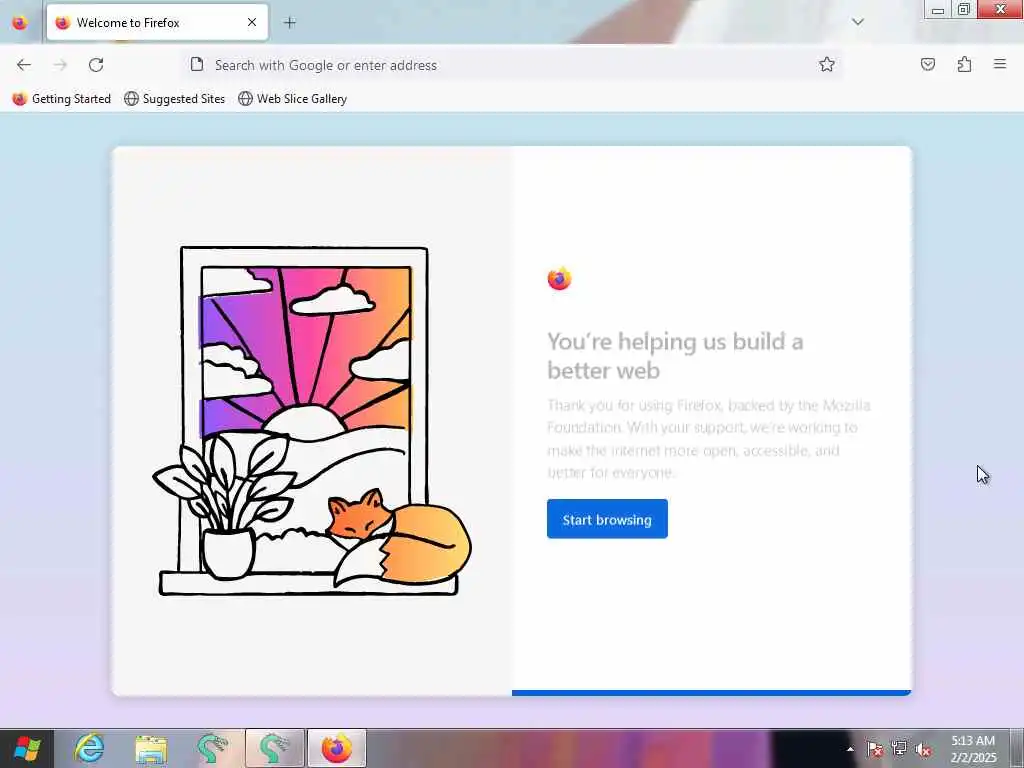Open Save to Pocket icon

click(x=928, y=64)
